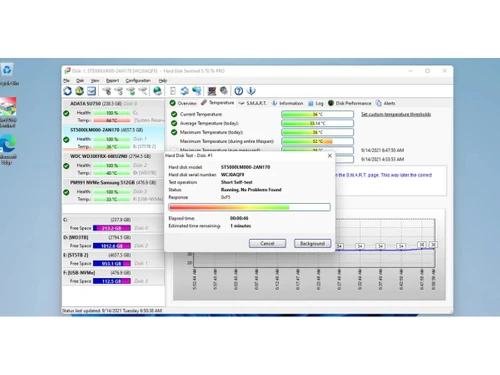Screen dimensions: 500x375
Task: Click green check beside Current Temperature
Action: pyautogui.click(x=174, y=114)
